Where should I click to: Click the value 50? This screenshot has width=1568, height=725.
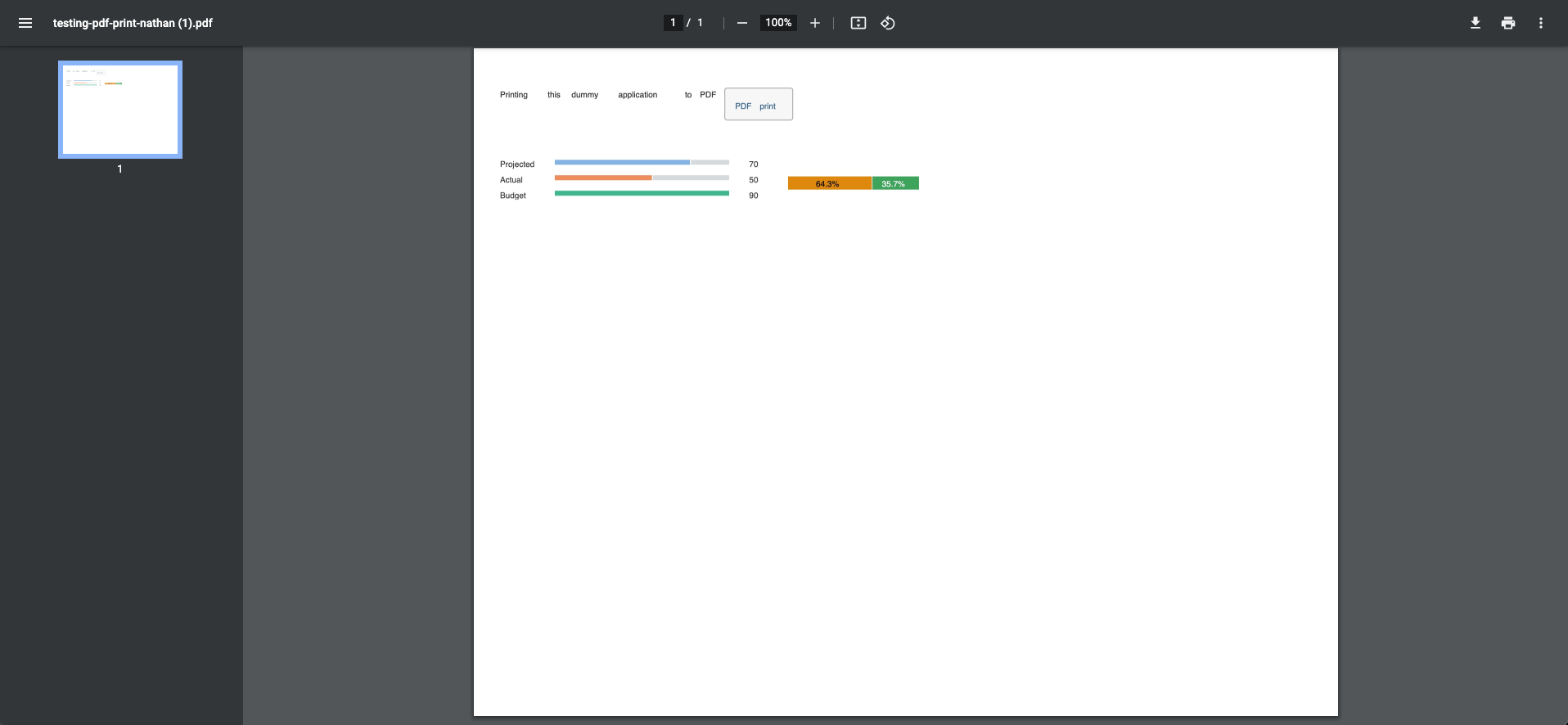(x=754, y=180)
